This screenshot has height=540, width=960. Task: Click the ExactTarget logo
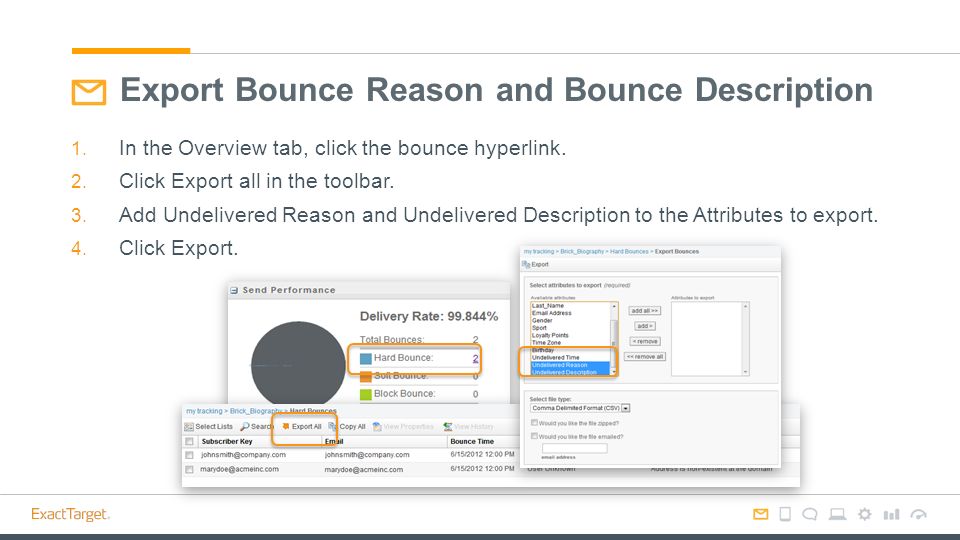tap(70, 514)
